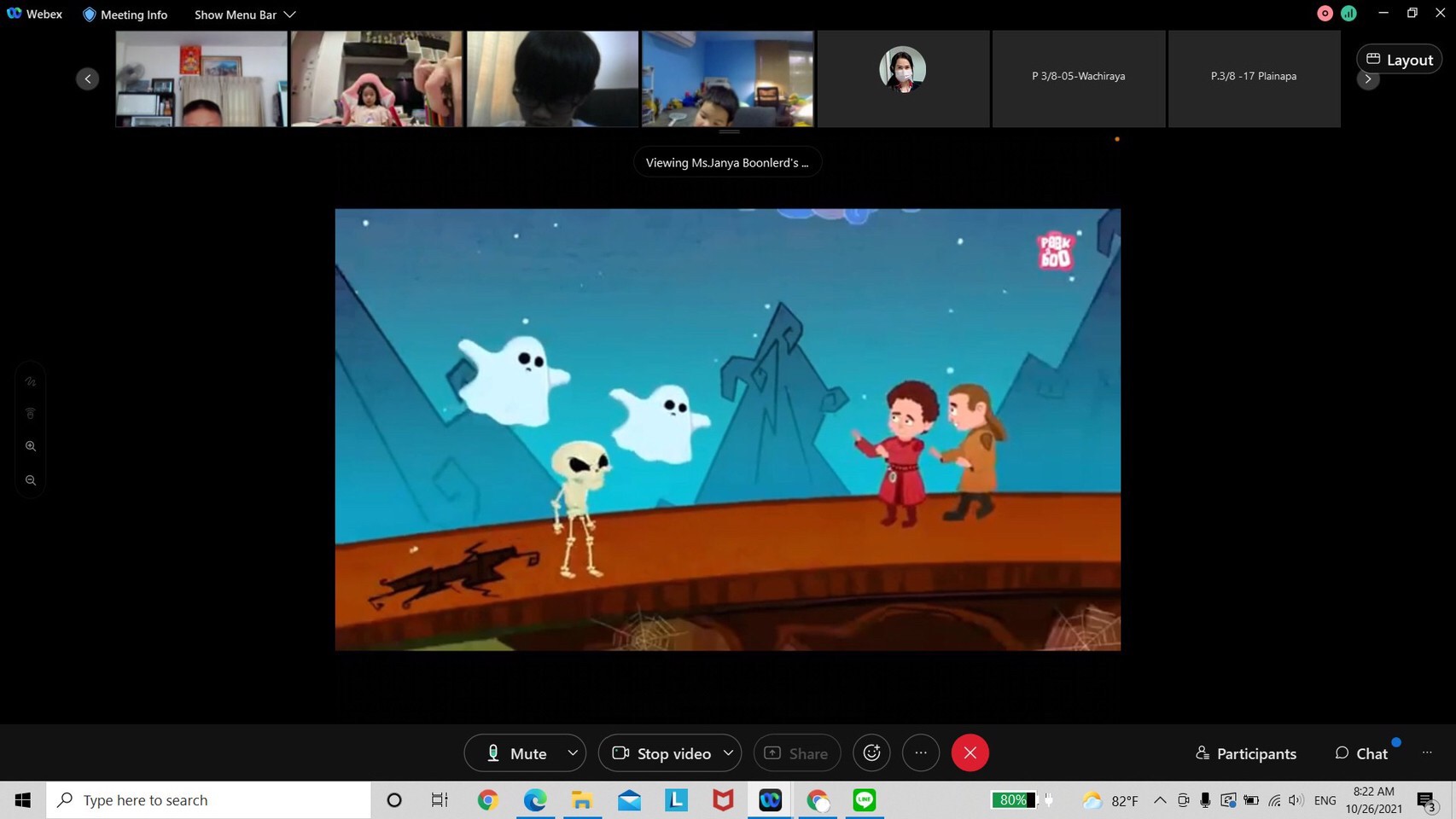Open the Mail app from the taskbar
This screenshot has height=819, width=1456.
click(630, 800)
